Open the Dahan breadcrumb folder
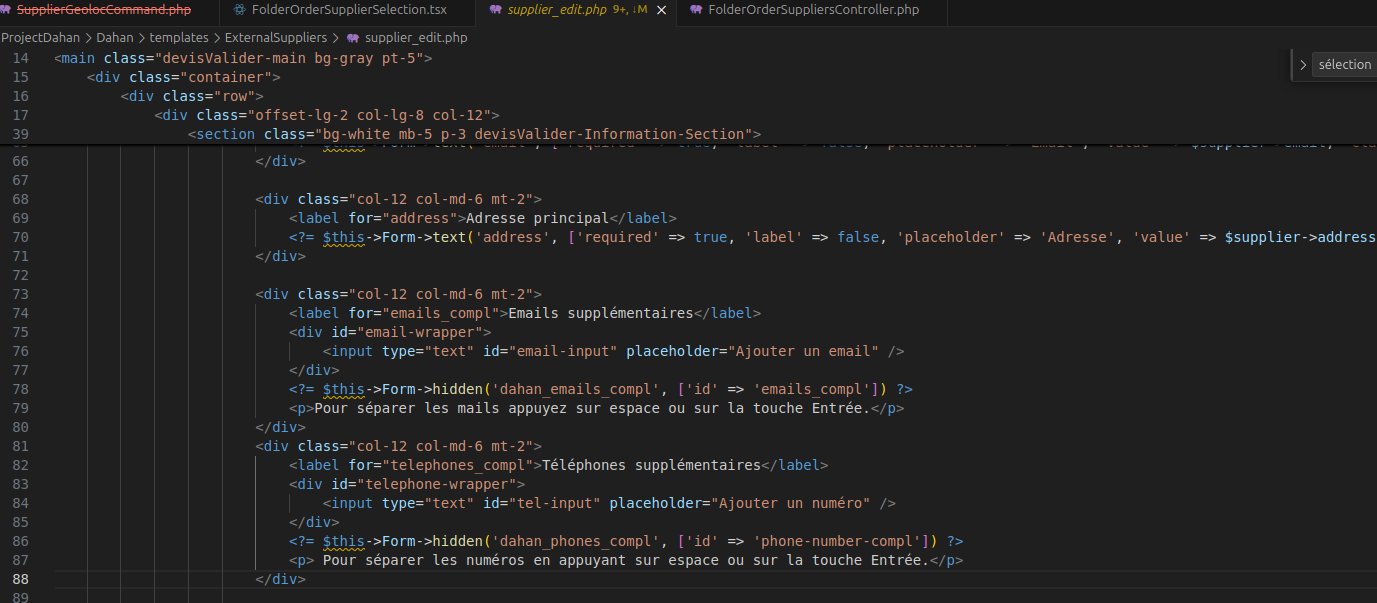 tap(115, 38)
